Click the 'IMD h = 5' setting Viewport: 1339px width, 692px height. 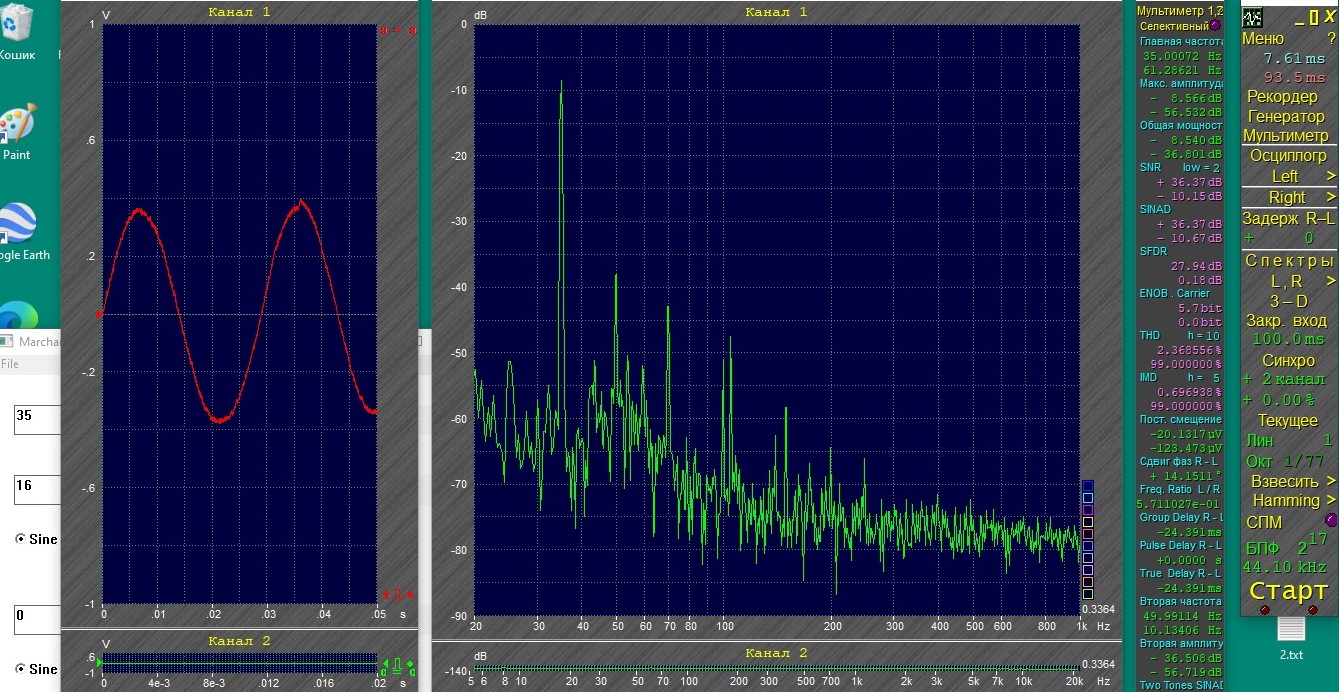(1180, 378)
